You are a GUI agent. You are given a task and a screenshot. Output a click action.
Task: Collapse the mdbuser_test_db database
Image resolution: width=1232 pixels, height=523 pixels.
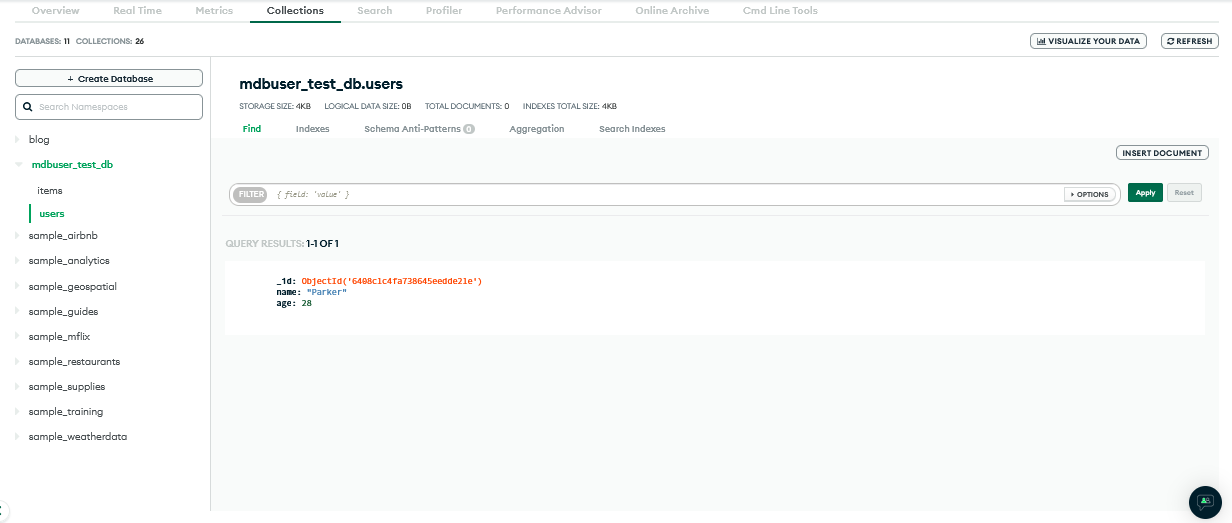pos(18,165)
